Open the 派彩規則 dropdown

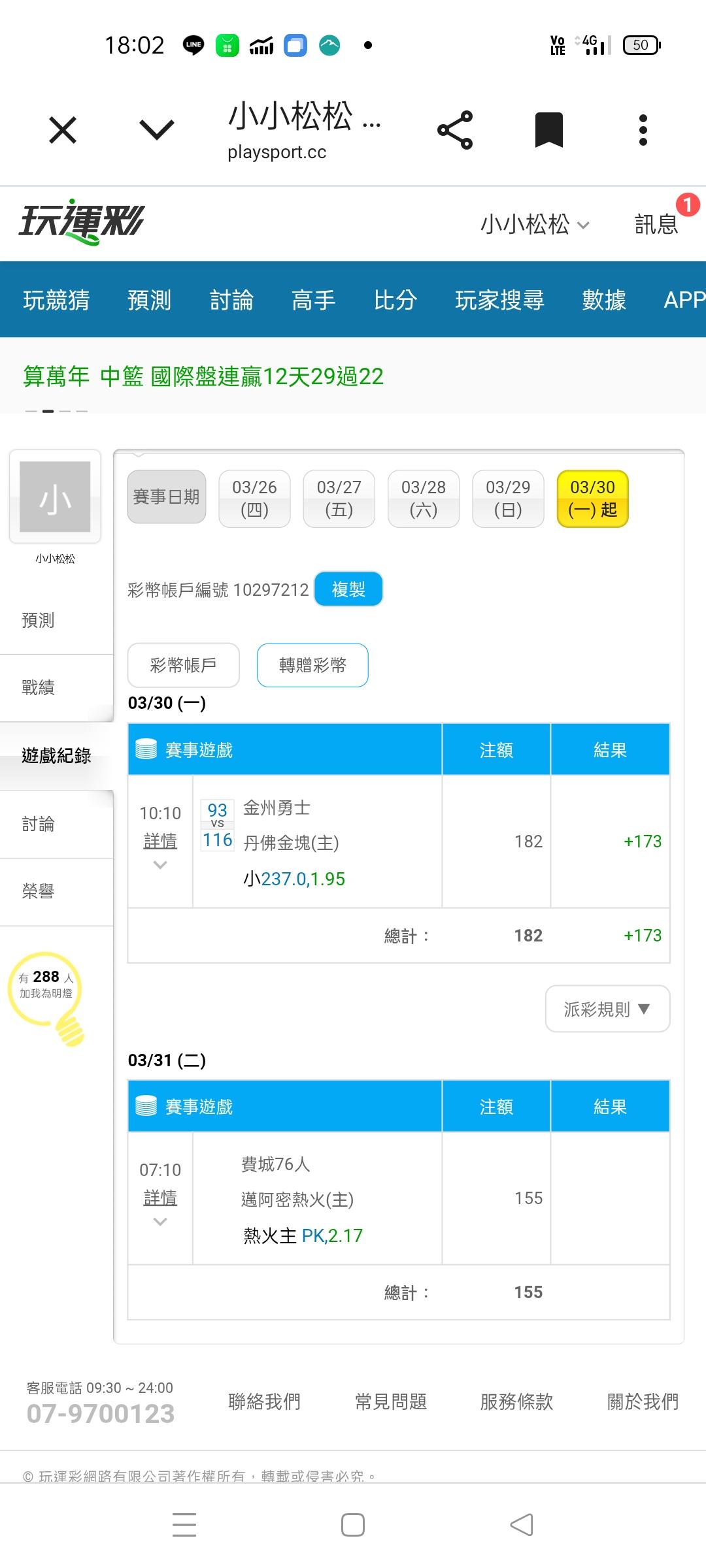click(x=607, y=1009)
